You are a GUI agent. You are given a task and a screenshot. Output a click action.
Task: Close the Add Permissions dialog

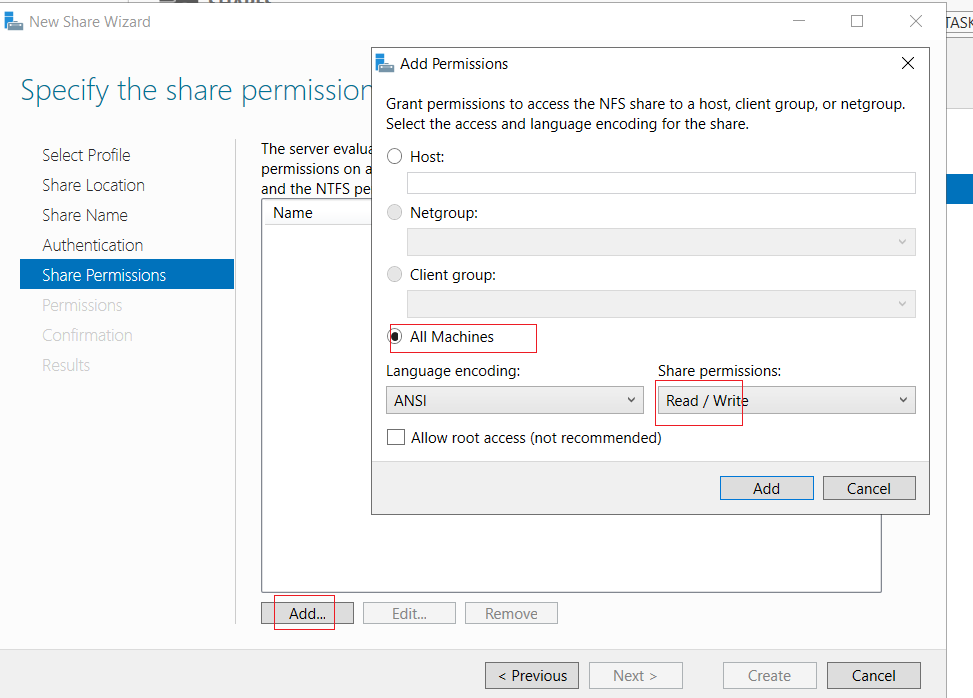pos(908,63)
